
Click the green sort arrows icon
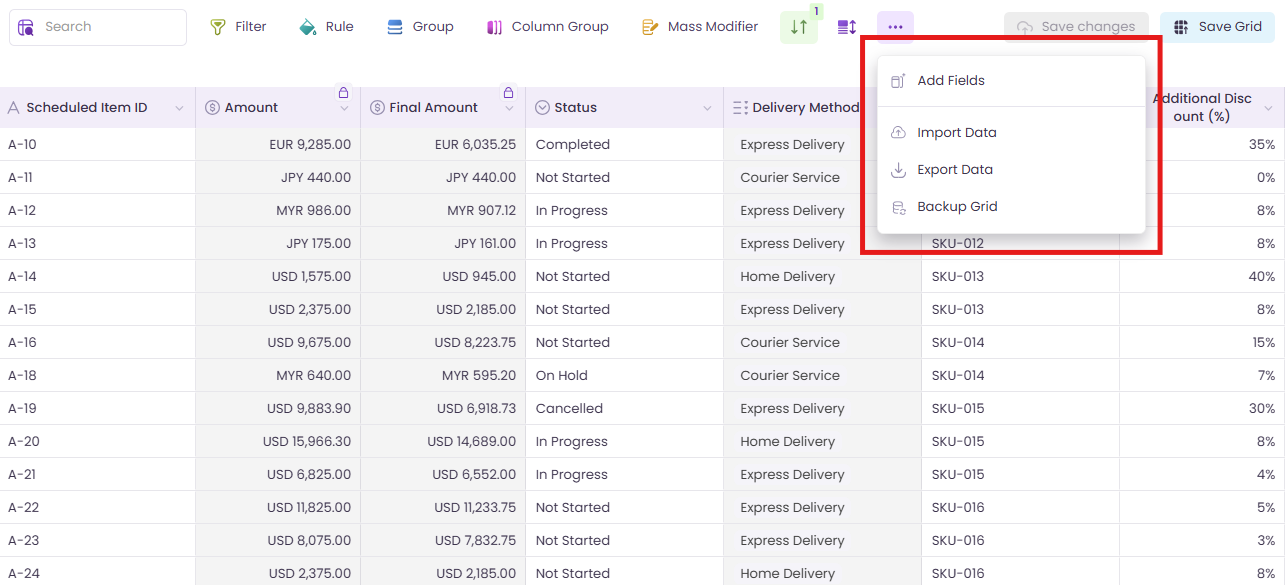[x=798, y=28]
